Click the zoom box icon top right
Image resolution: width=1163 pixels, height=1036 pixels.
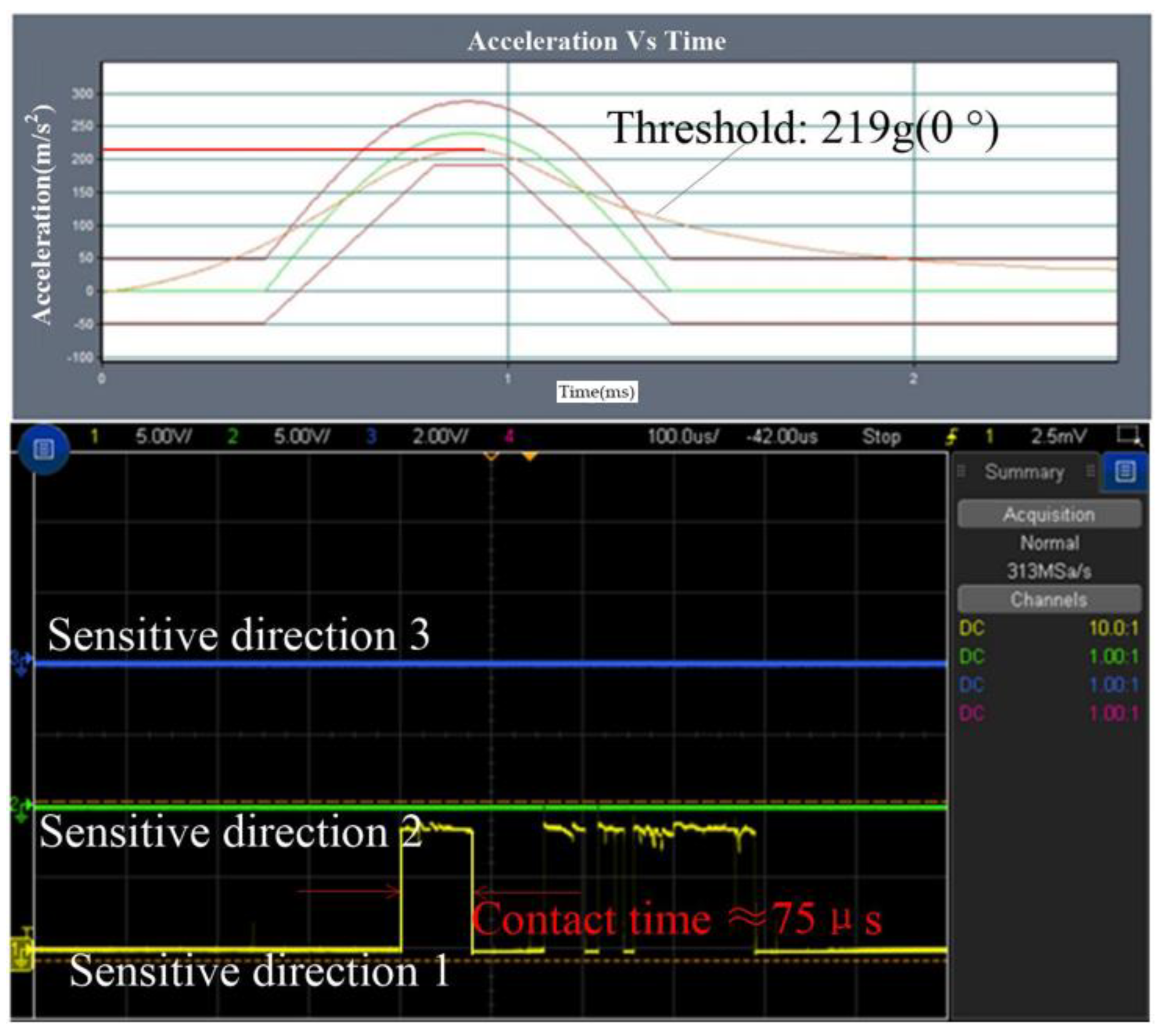1128,436
